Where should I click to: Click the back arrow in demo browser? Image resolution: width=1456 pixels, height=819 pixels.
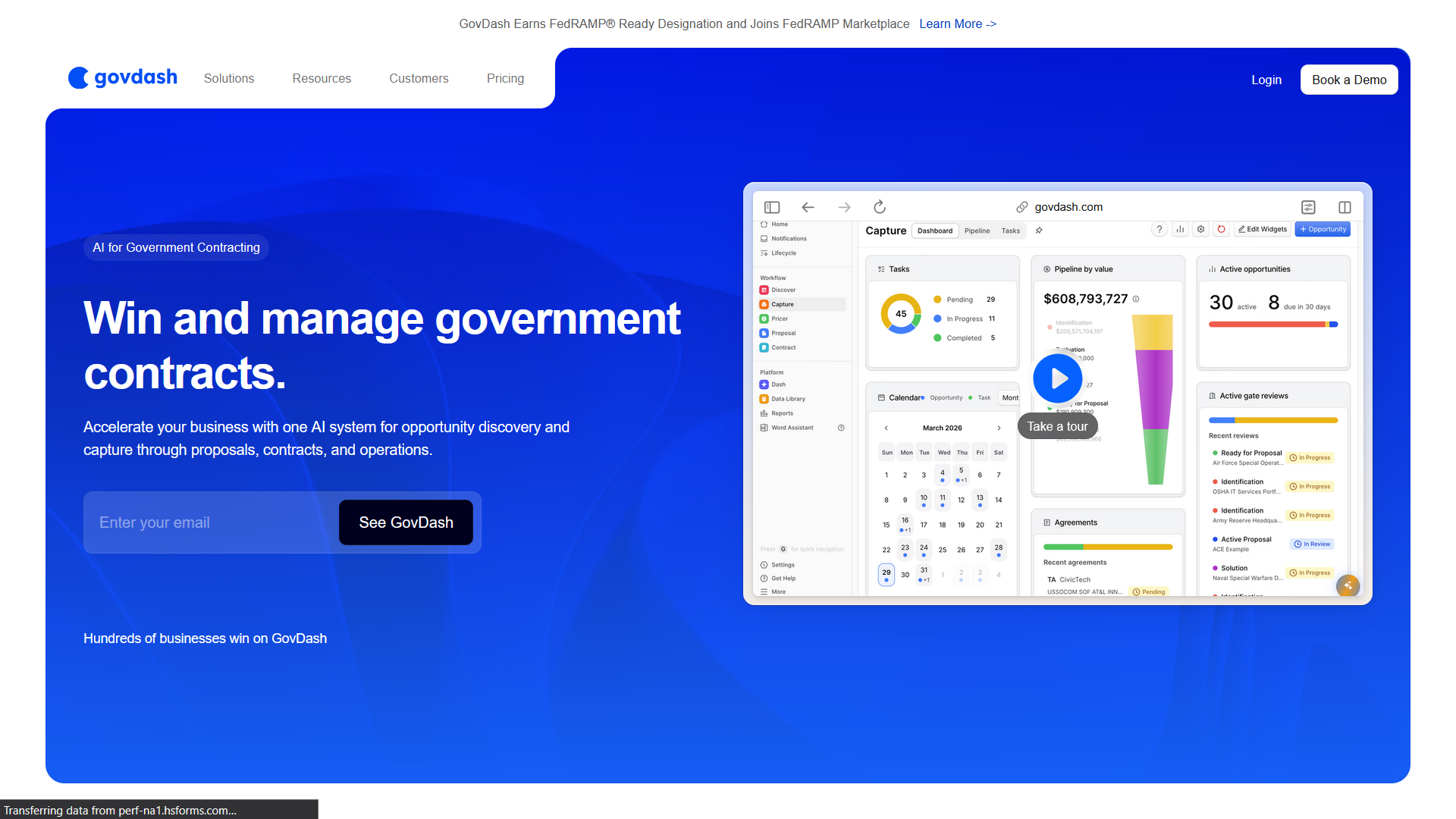click(808, 207)
